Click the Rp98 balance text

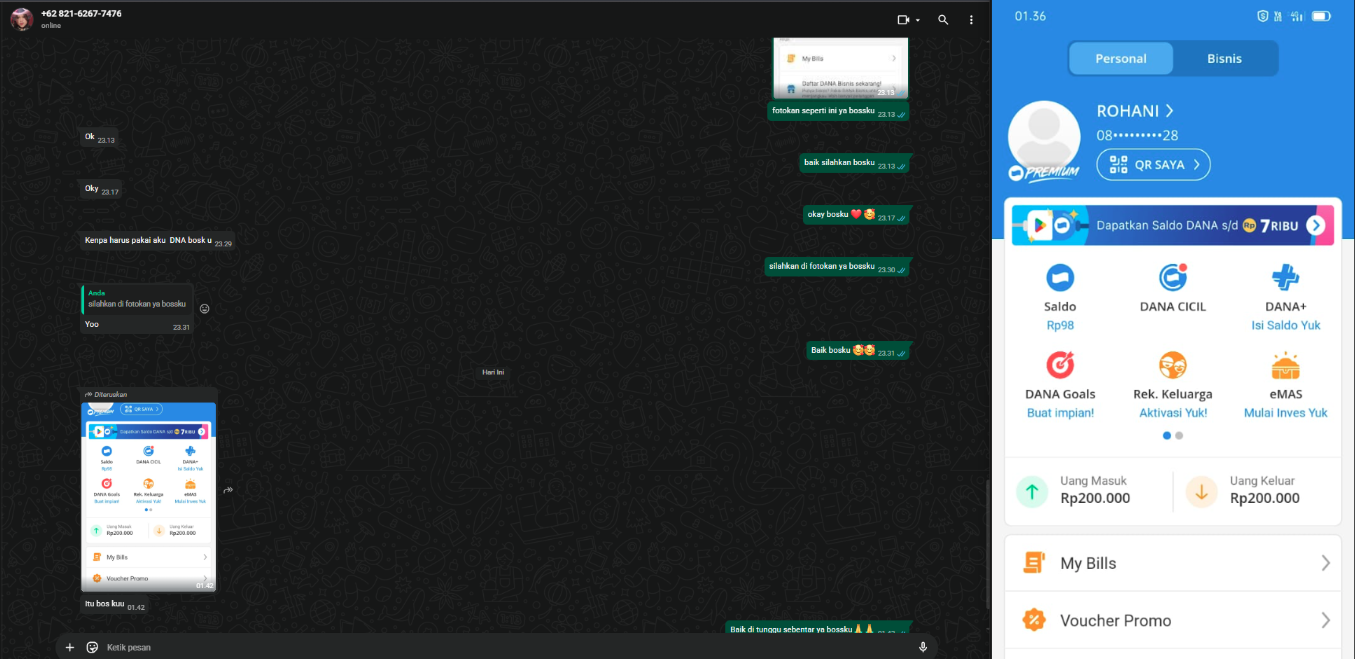[x=1060, y=325]
